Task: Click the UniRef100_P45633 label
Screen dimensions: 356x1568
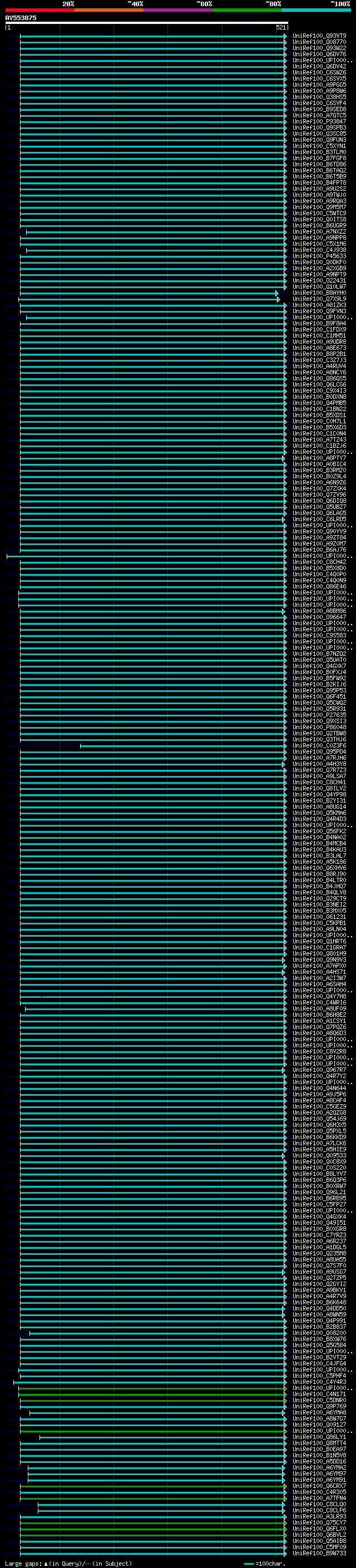Action: coord(319,256)
